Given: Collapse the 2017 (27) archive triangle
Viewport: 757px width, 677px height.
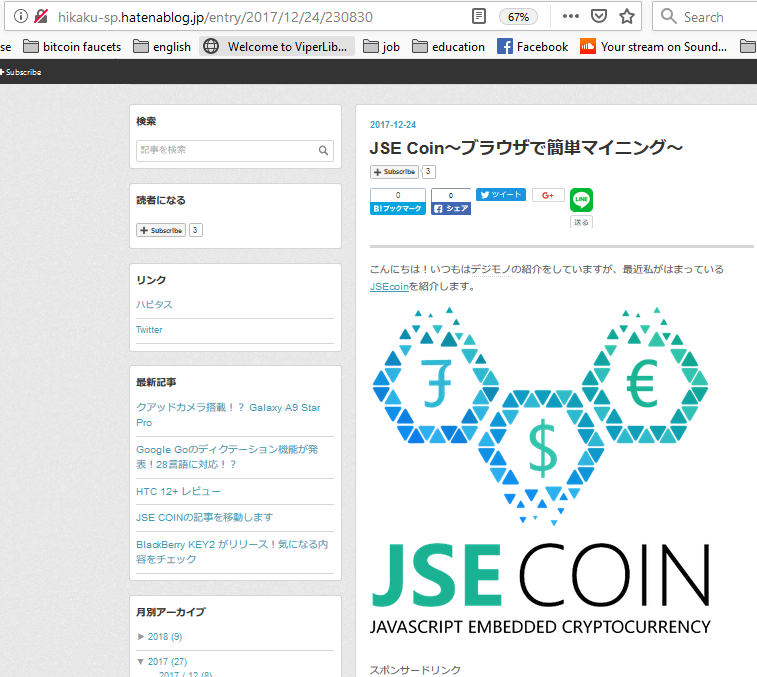Looking at the screenshot, I should pyautogui.click(x=140, y=662).
